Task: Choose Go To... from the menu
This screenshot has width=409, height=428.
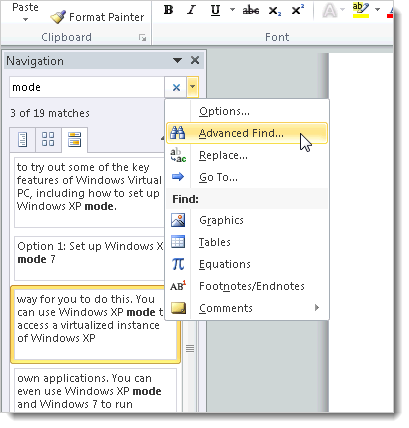Action: (247, 177)
